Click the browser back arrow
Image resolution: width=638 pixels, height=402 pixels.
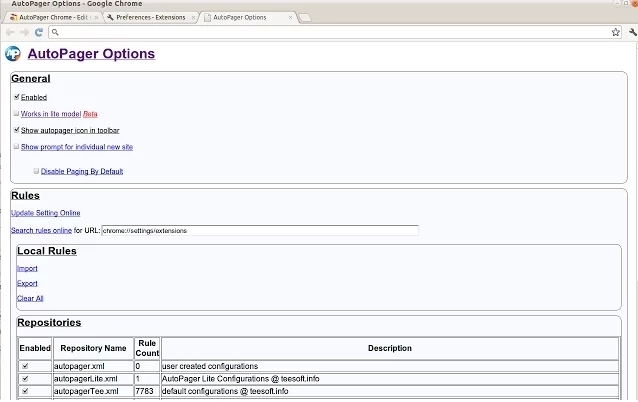[11, 32]
